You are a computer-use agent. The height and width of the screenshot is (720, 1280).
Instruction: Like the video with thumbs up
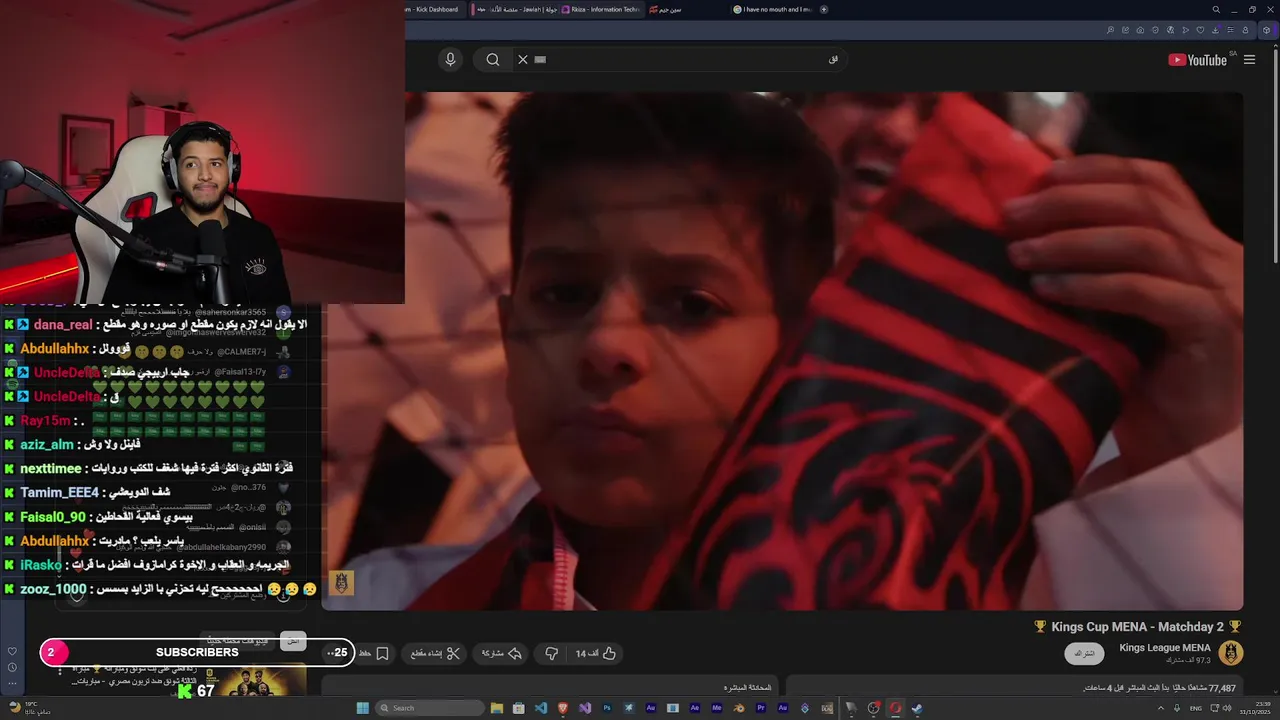point(597,653)
